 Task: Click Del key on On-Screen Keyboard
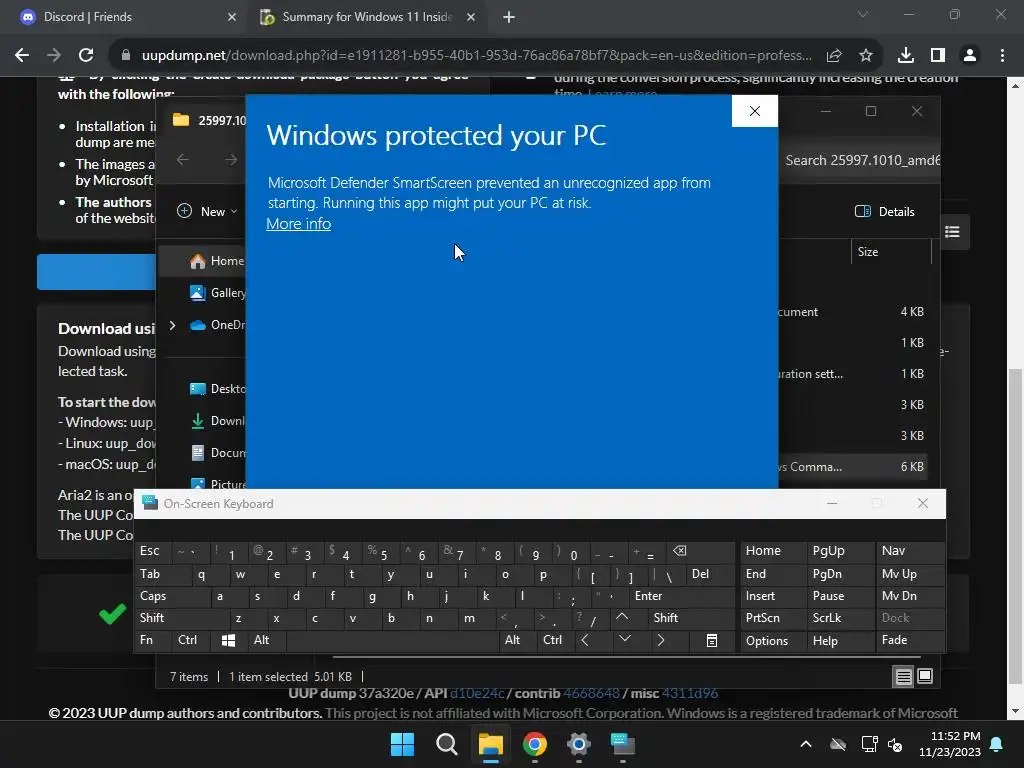[711, 574]
